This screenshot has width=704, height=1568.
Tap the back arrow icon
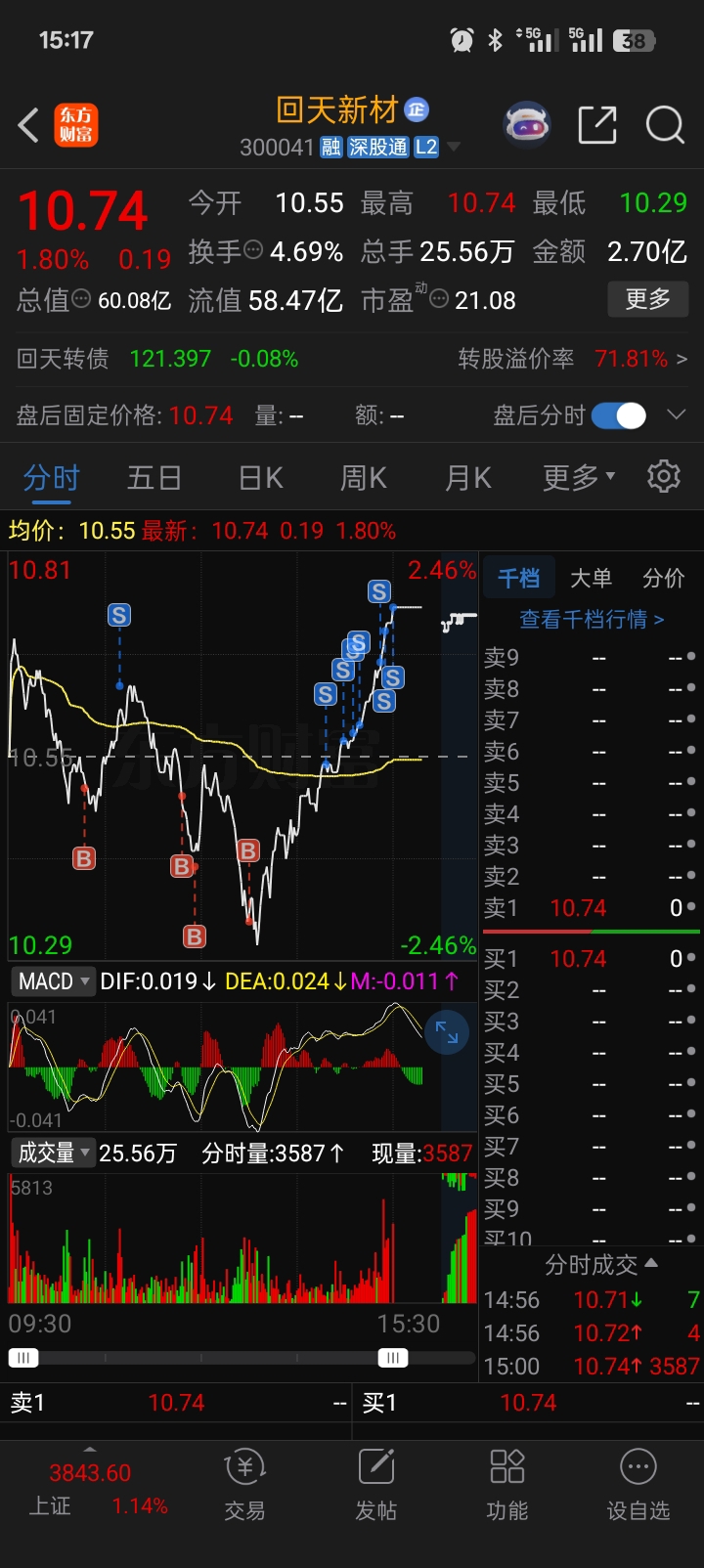28,125
